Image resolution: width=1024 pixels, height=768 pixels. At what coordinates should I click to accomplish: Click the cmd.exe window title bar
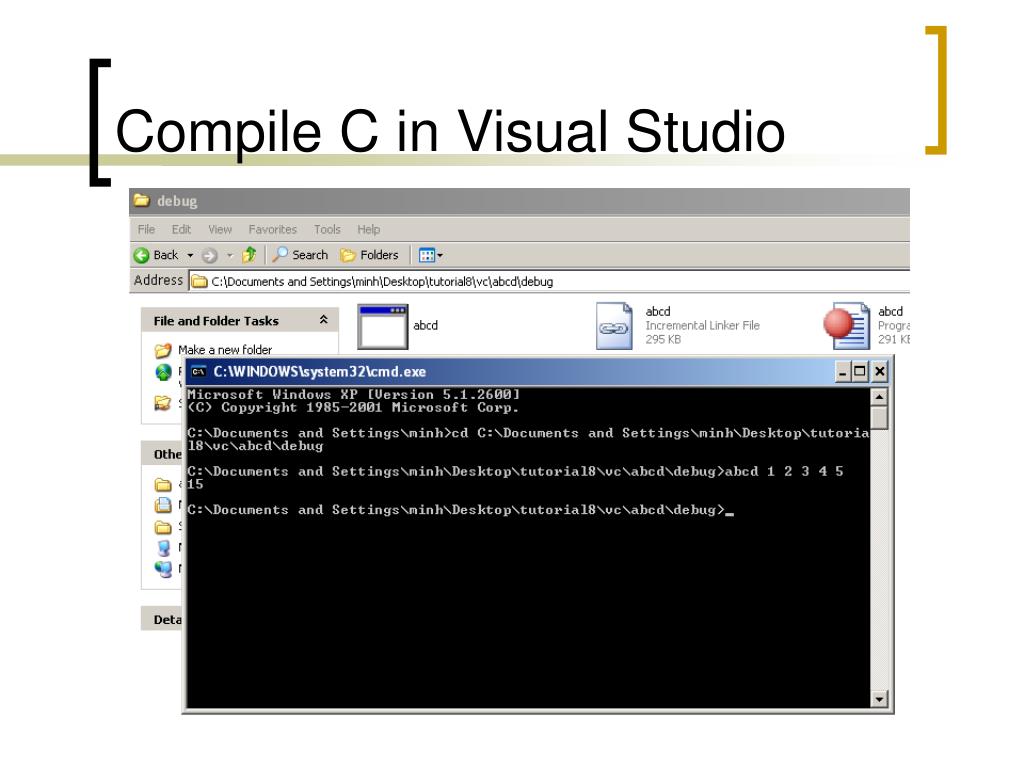click(x=538, y=372)
